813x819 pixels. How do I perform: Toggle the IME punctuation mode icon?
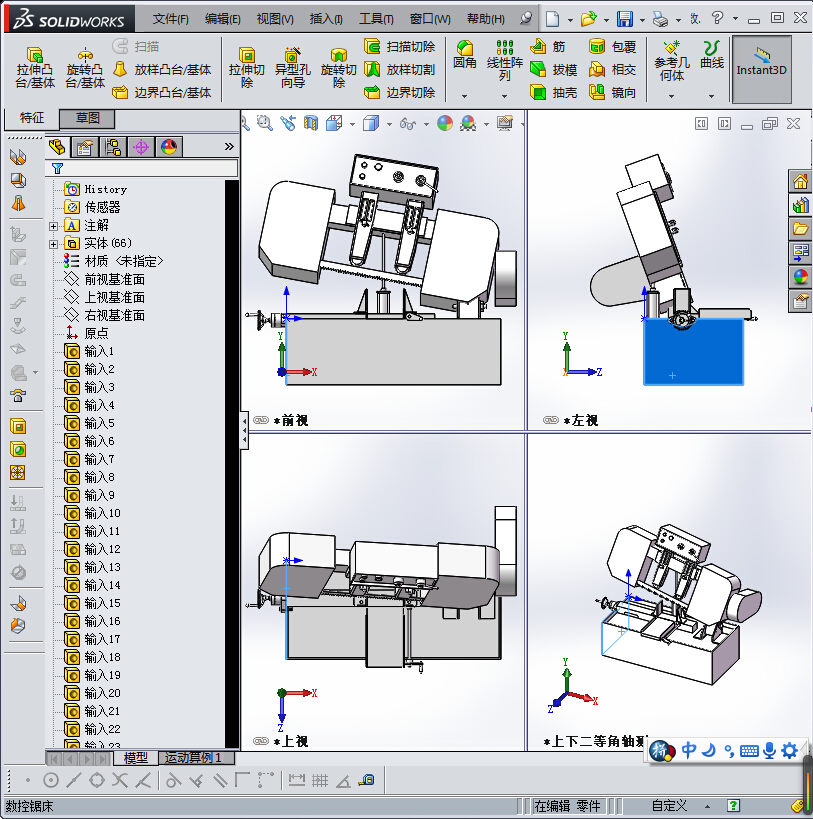pyautogui.click(x=729, y=751)
